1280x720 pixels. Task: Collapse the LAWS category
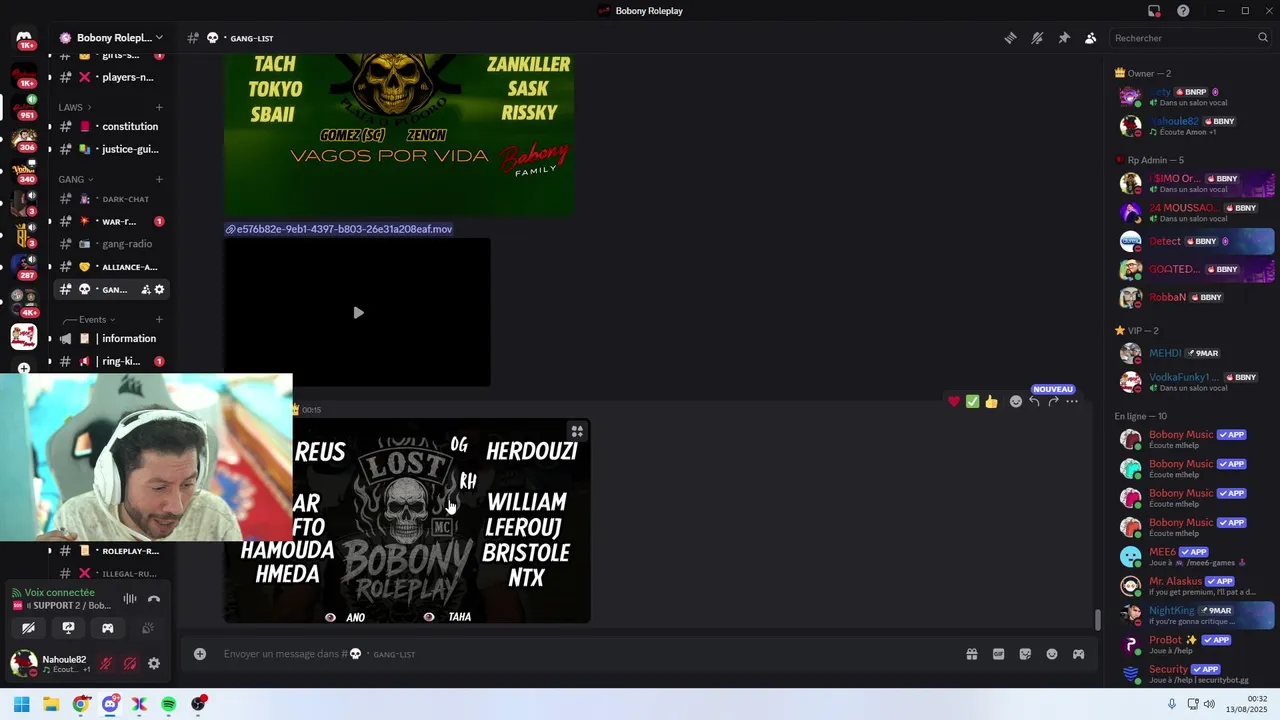click(75, 107)
